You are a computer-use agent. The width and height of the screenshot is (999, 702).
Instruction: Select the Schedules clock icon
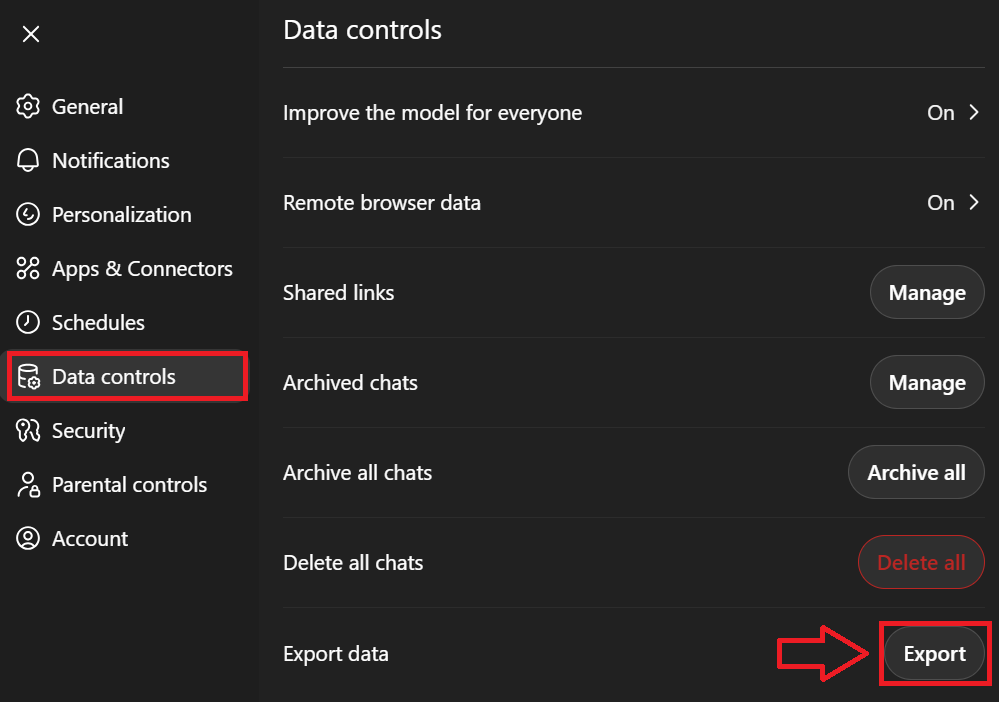click(29, 322)
